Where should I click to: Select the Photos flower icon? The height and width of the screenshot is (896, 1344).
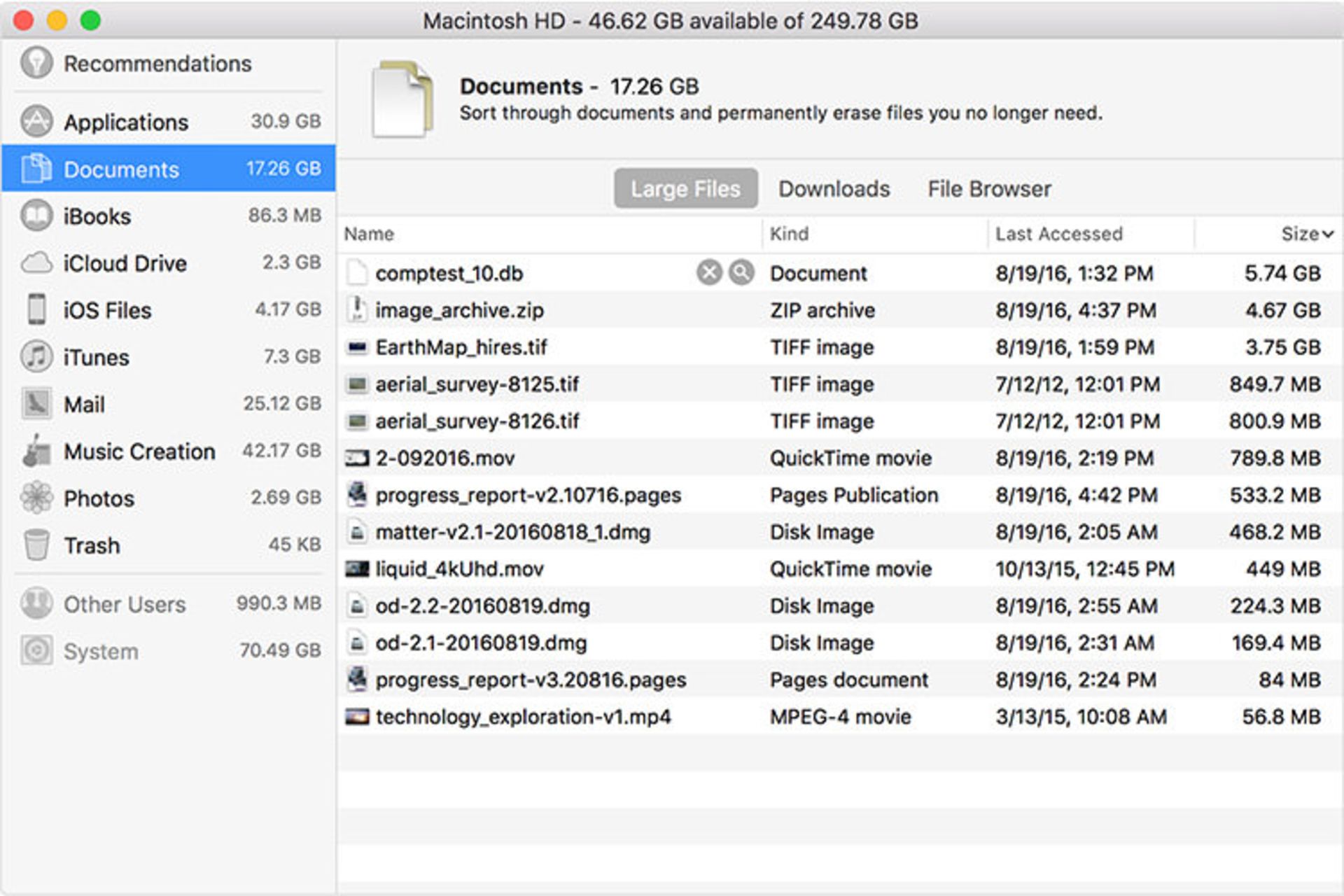[36, 498]
